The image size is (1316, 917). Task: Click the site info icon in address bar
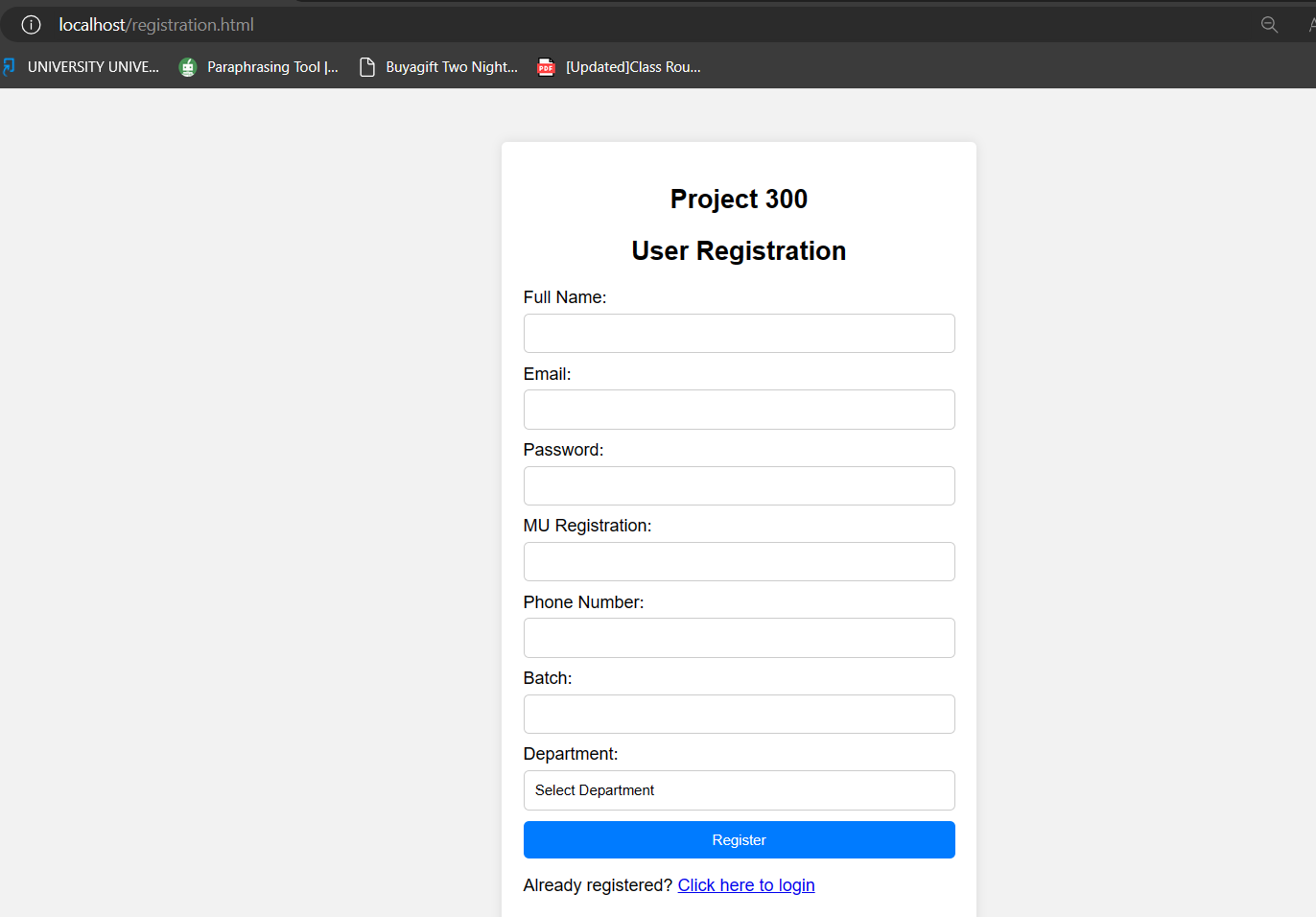click(x=31, y=25)
